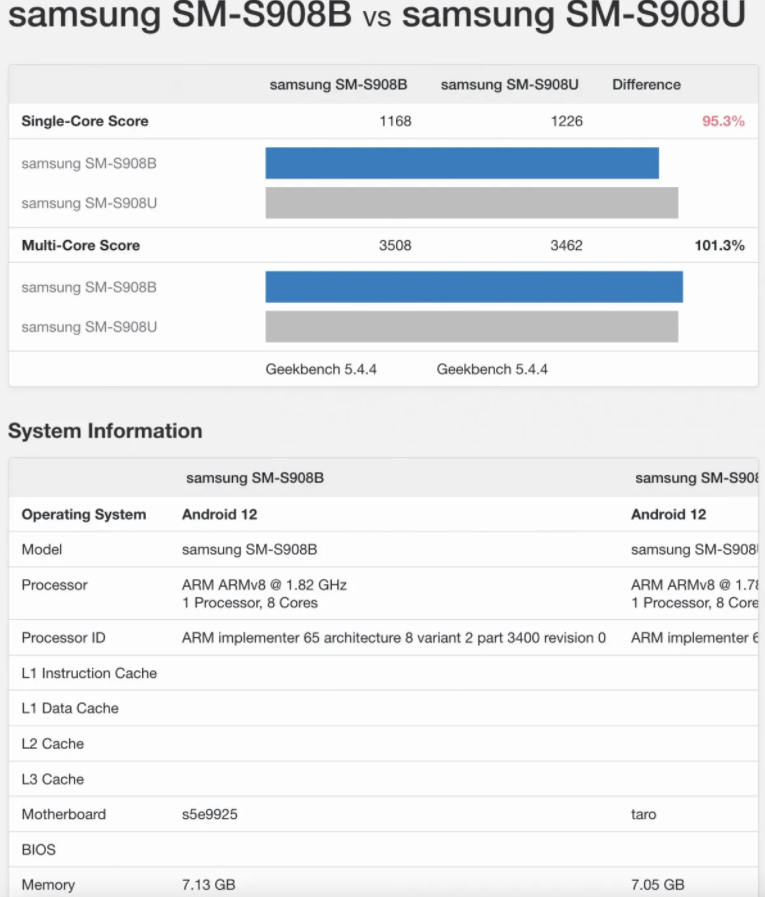Click the blue Multi-Core bar for SM-S908B

click(x=474, y=287)
